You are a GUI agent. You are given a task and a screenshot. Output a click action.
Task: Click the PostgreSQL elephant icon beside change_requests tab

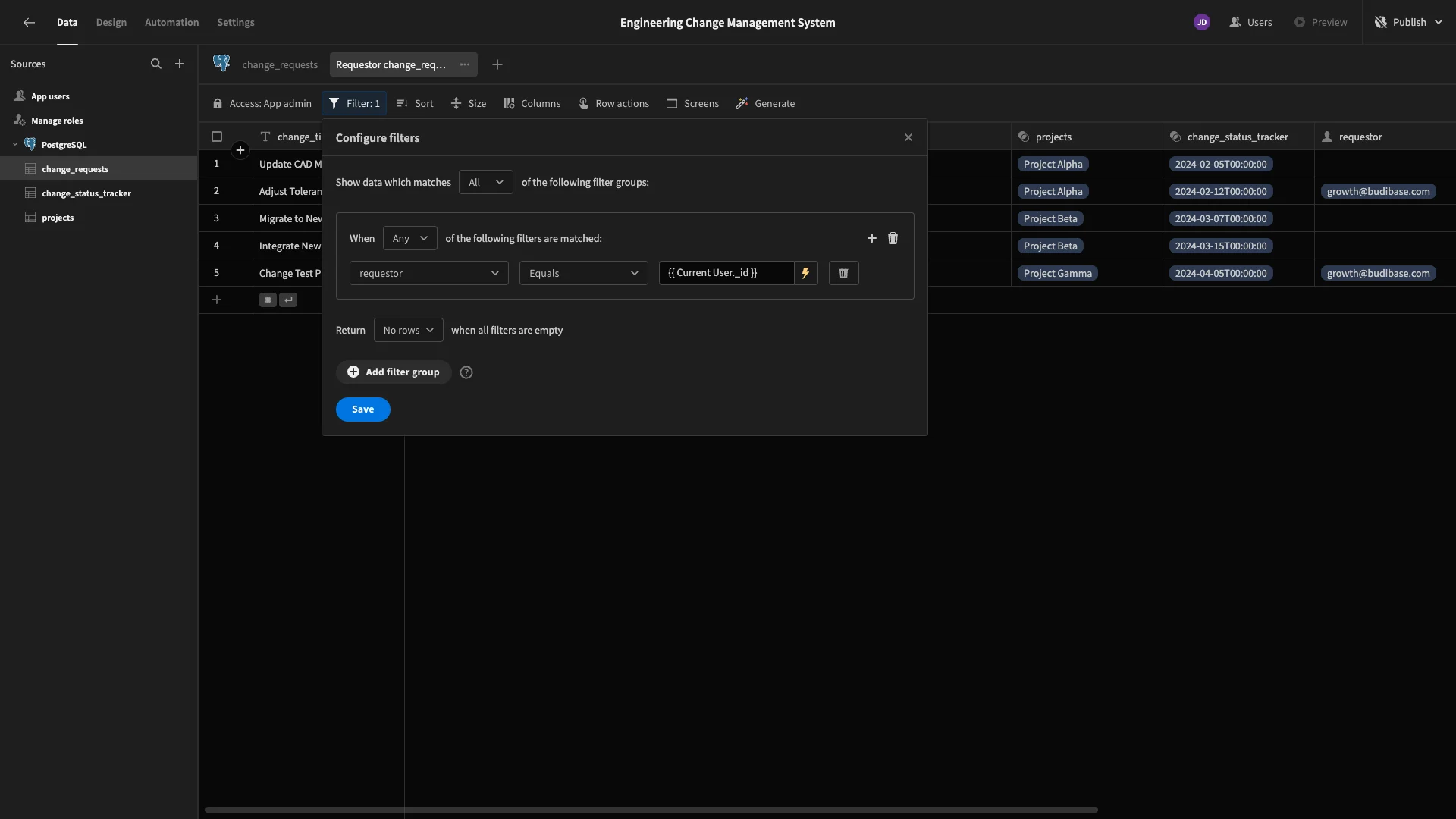[221, 64]
